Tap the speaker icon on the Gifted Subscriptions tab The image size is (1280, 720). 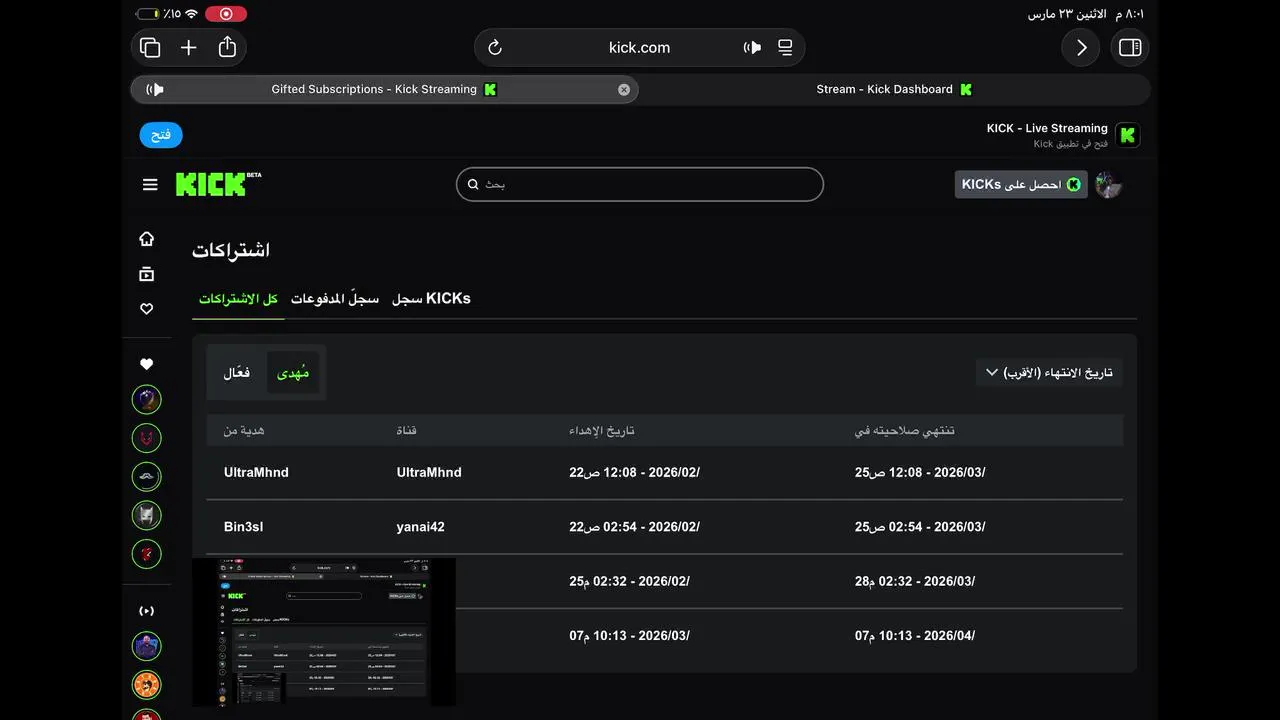(154, 89)
